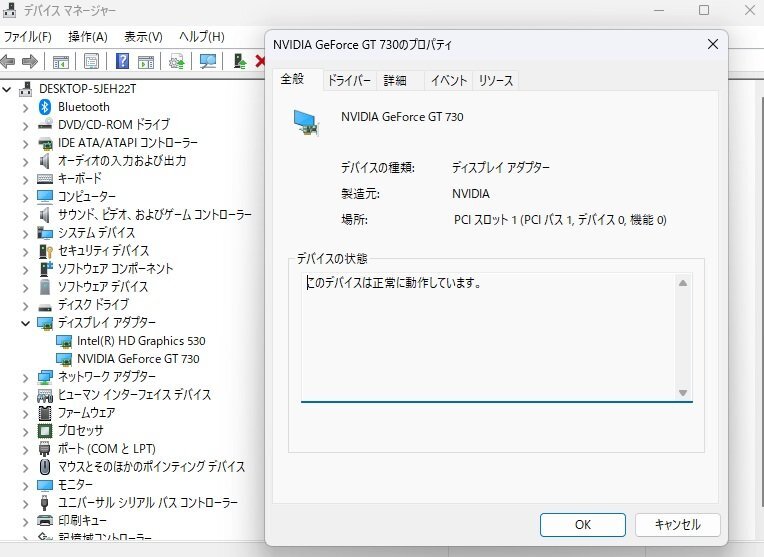
Task: Open the ヘルプ(H) menu
Action: click(x=202, y=37)
